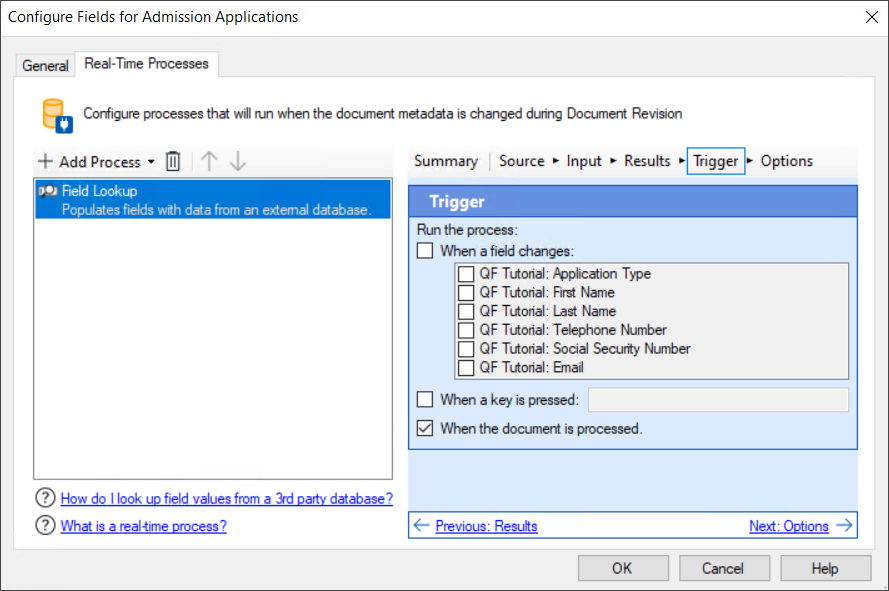Select the Summary step in navigation

[x=447, y=160]
